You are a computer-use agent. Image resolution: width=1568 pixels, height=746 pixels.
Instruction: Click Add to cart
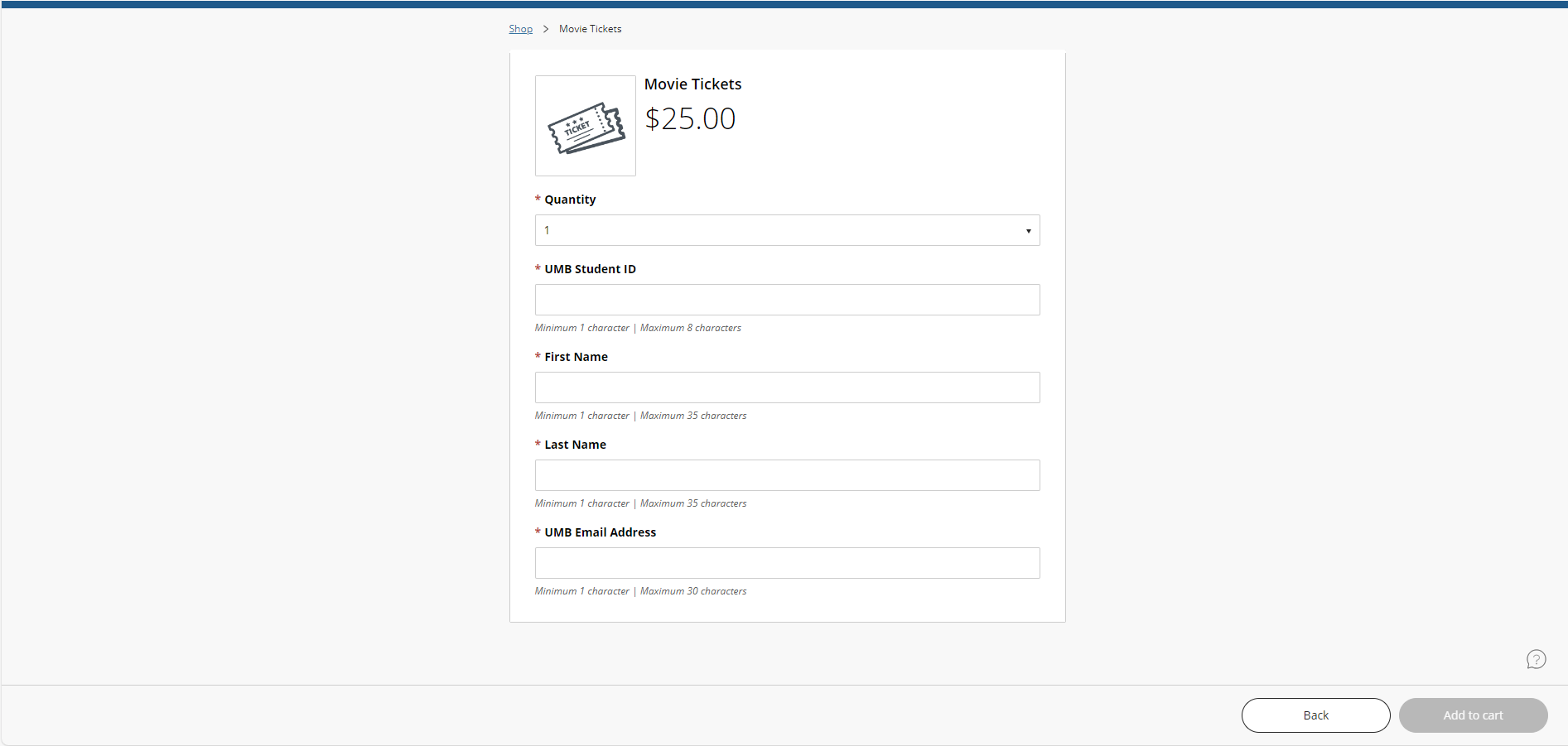coord(1473,715)
